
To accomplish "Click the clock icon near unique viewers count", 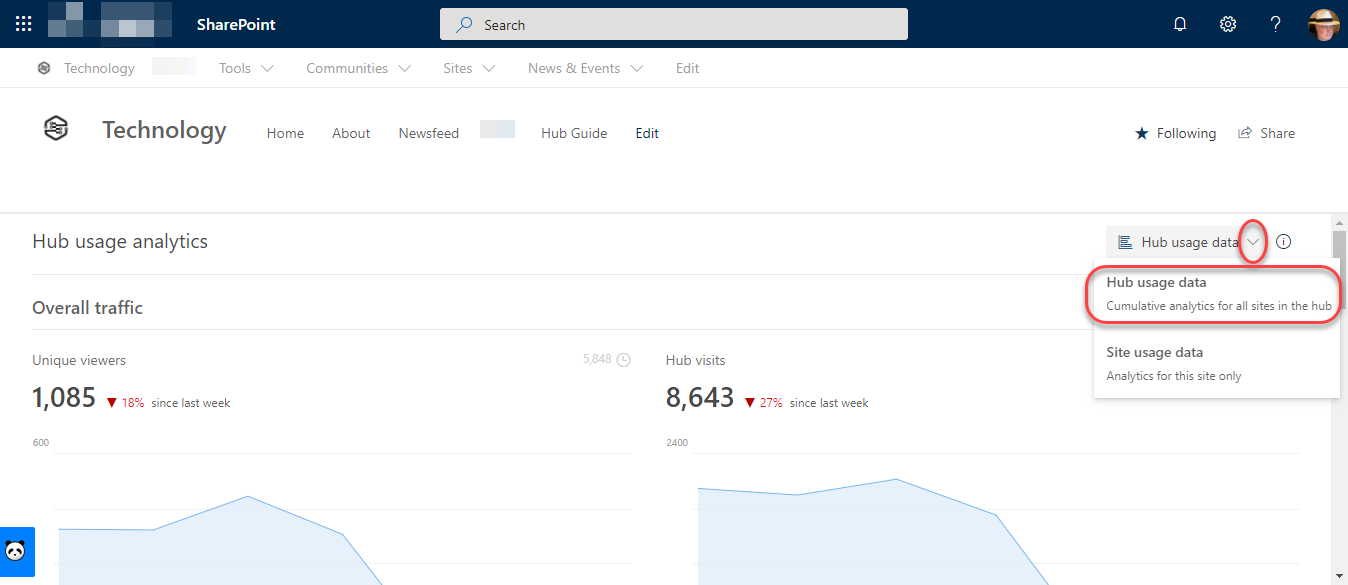I will (622, 358).
